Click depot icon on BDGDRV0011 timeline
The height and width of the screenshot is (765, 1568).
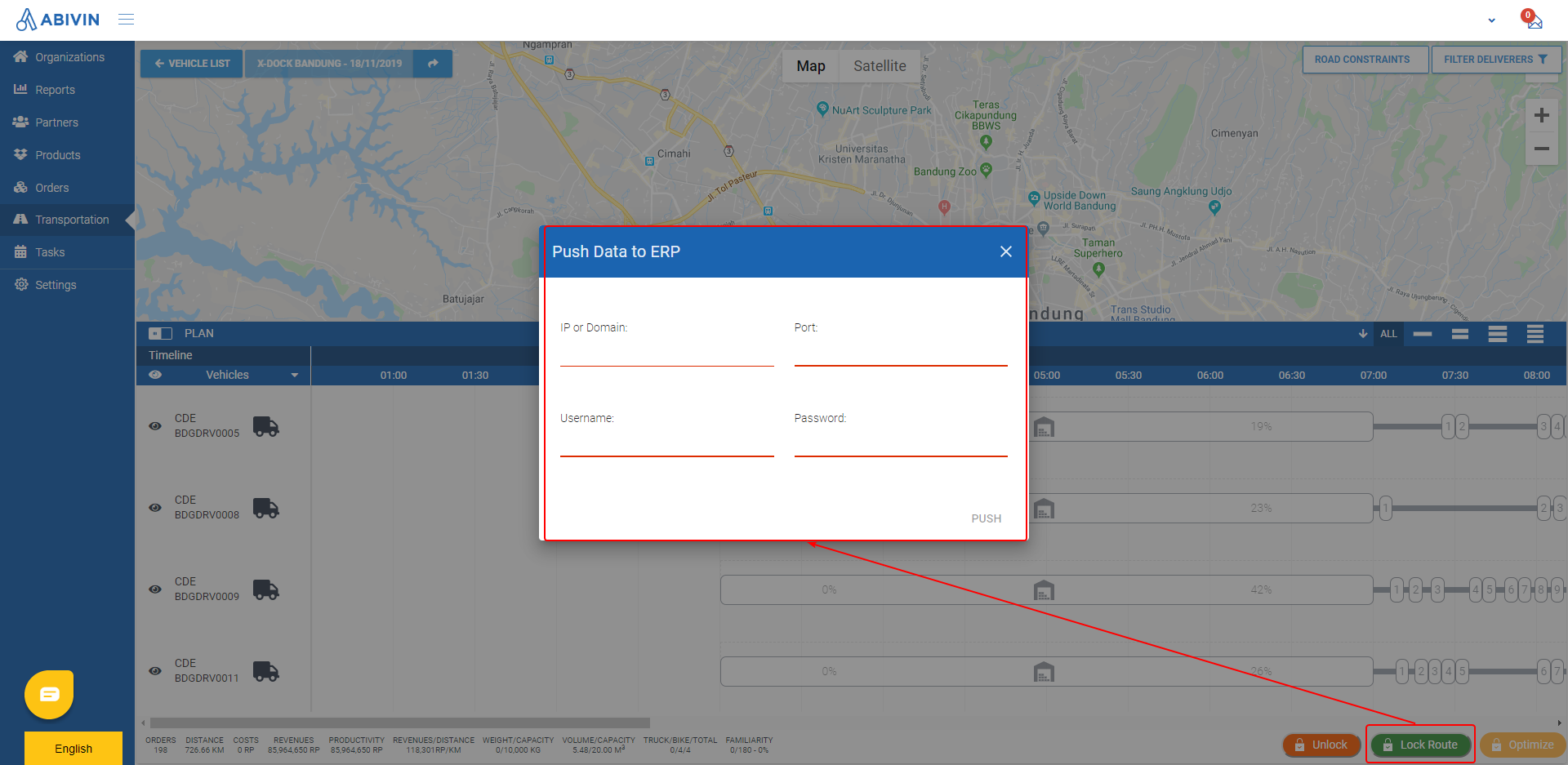[1044, 671]
